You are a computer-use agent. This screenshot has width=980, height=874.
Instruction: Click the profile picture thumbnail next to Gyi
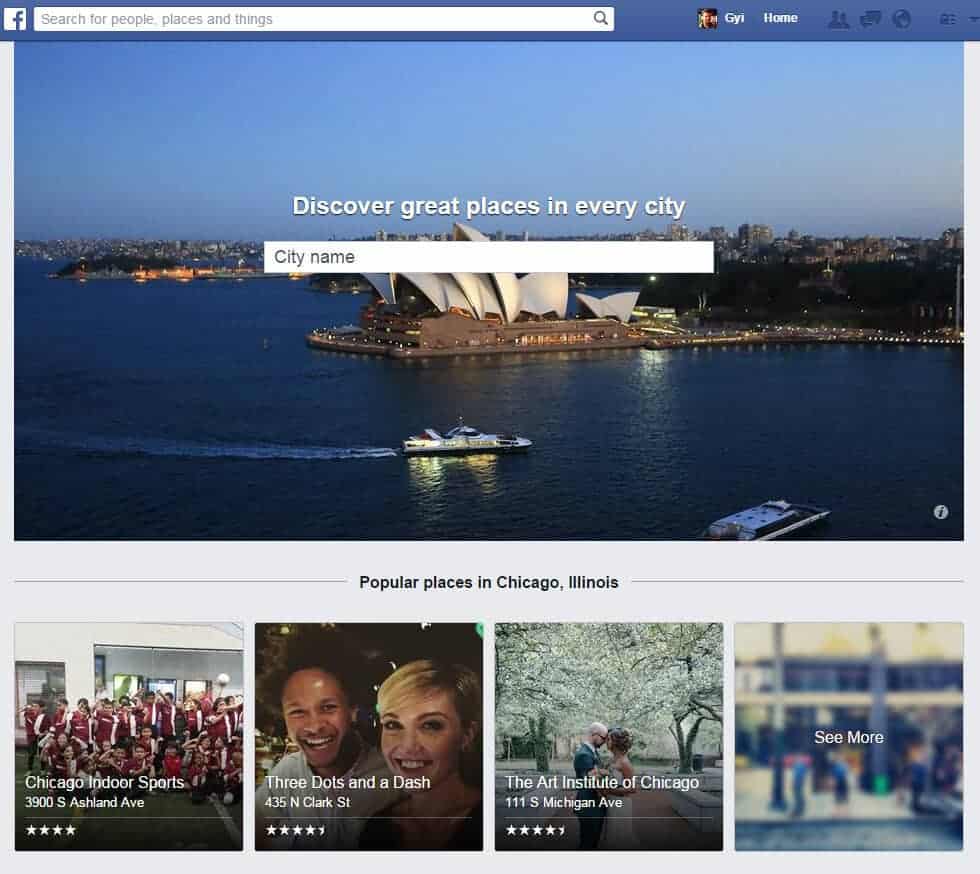708,19
